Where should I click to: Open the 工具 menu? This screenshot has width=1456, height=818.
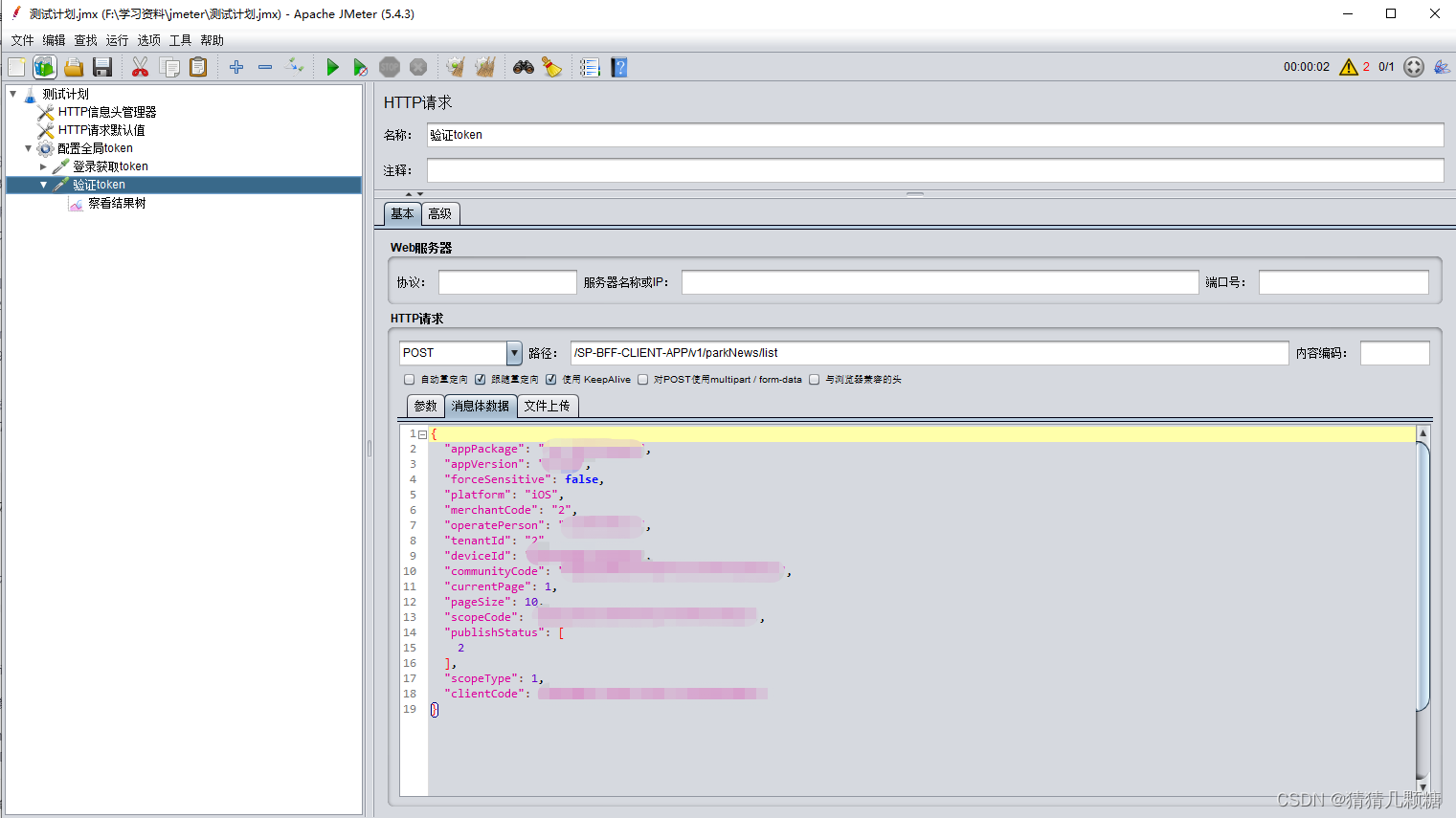[x=180, y=40]
